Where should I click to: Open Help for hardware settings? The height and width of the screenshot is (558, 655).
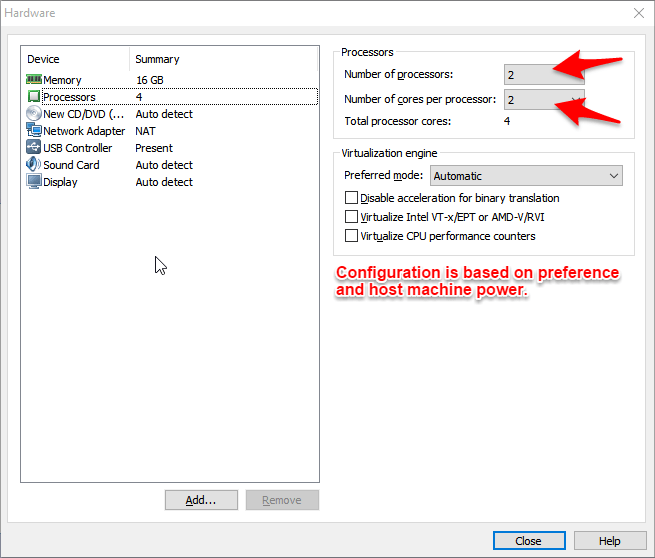[x=609, y=541]
